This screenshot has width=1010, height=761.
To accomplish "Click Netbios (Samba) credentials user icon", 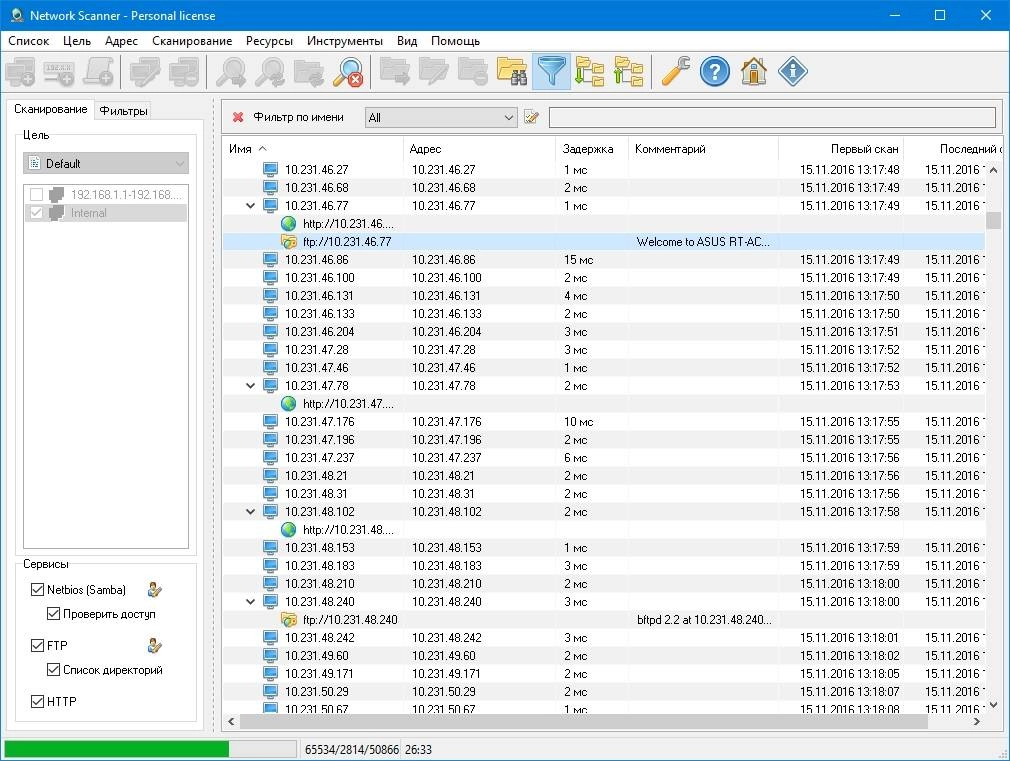I will click(155, 589).
